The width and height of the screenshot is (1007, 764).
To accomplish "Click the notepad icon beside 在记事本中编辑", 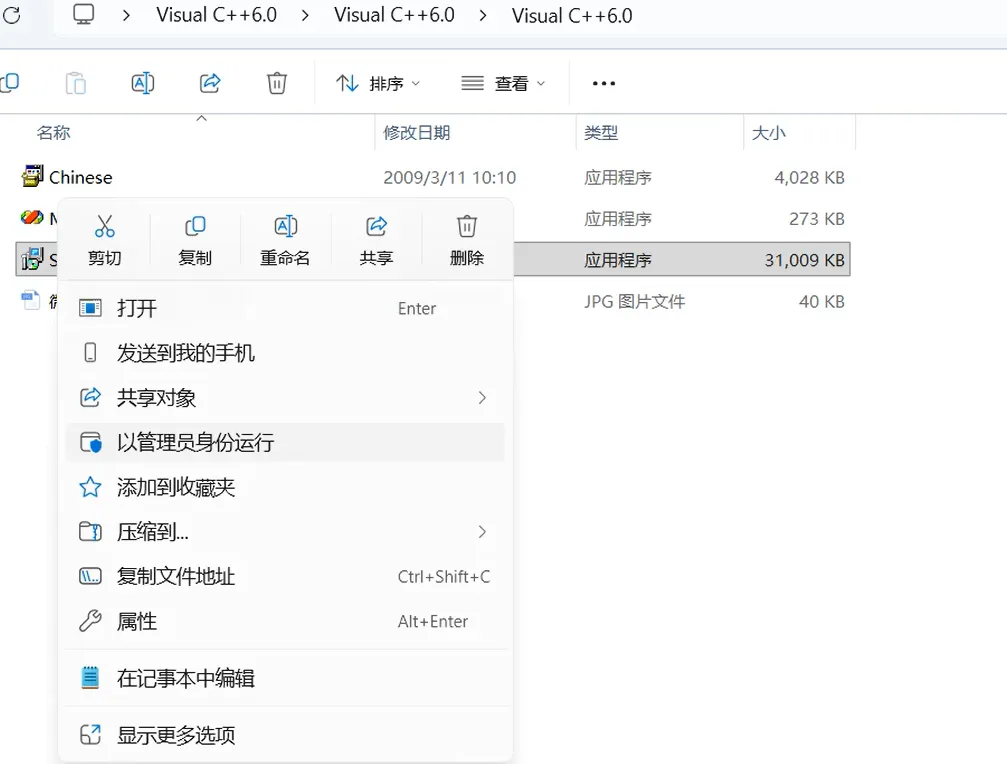I will 91,678.
